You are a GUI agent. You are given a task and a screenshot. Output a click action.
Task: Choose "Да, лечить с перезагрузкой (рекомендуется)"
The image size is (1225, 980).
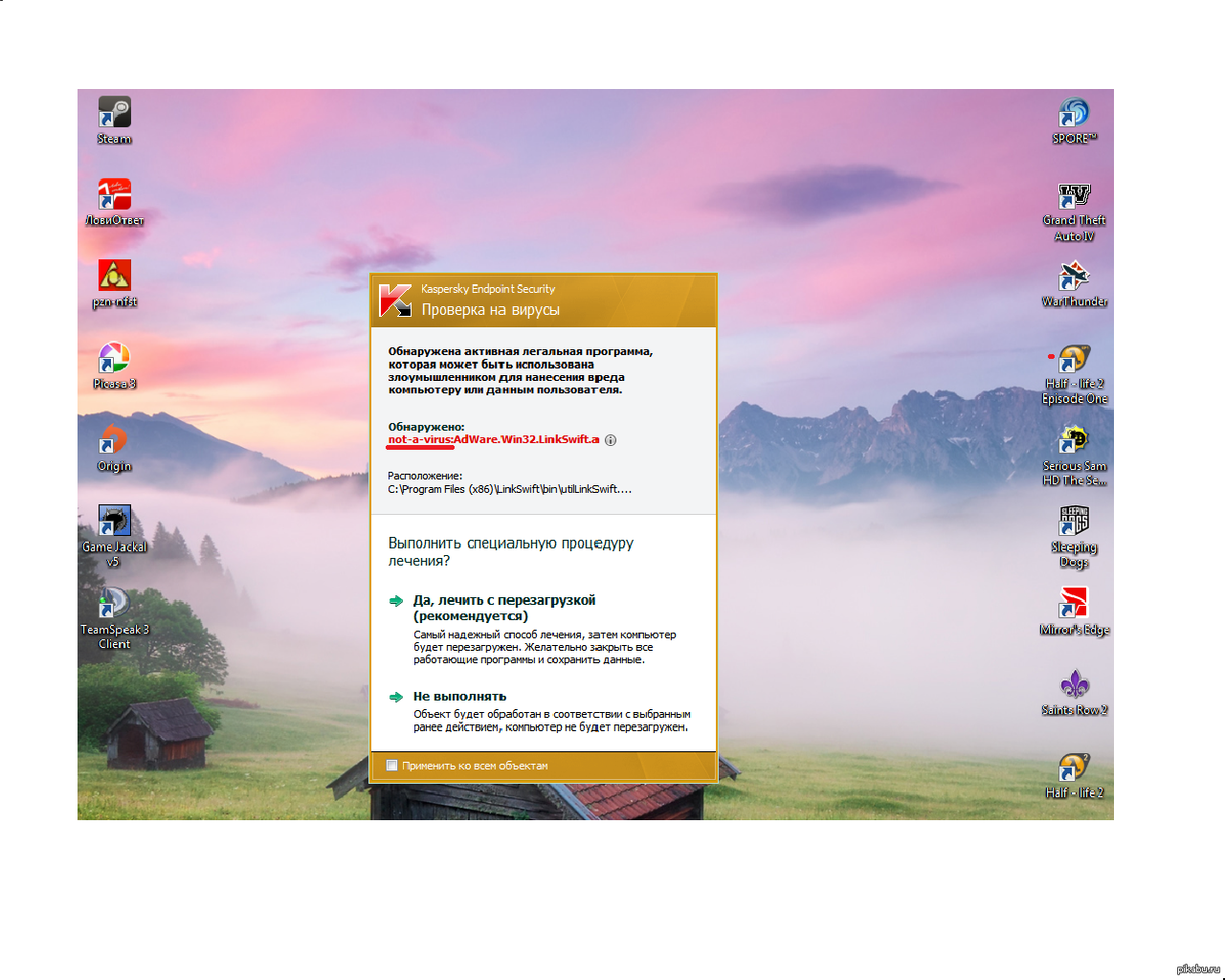click(504, 608)
